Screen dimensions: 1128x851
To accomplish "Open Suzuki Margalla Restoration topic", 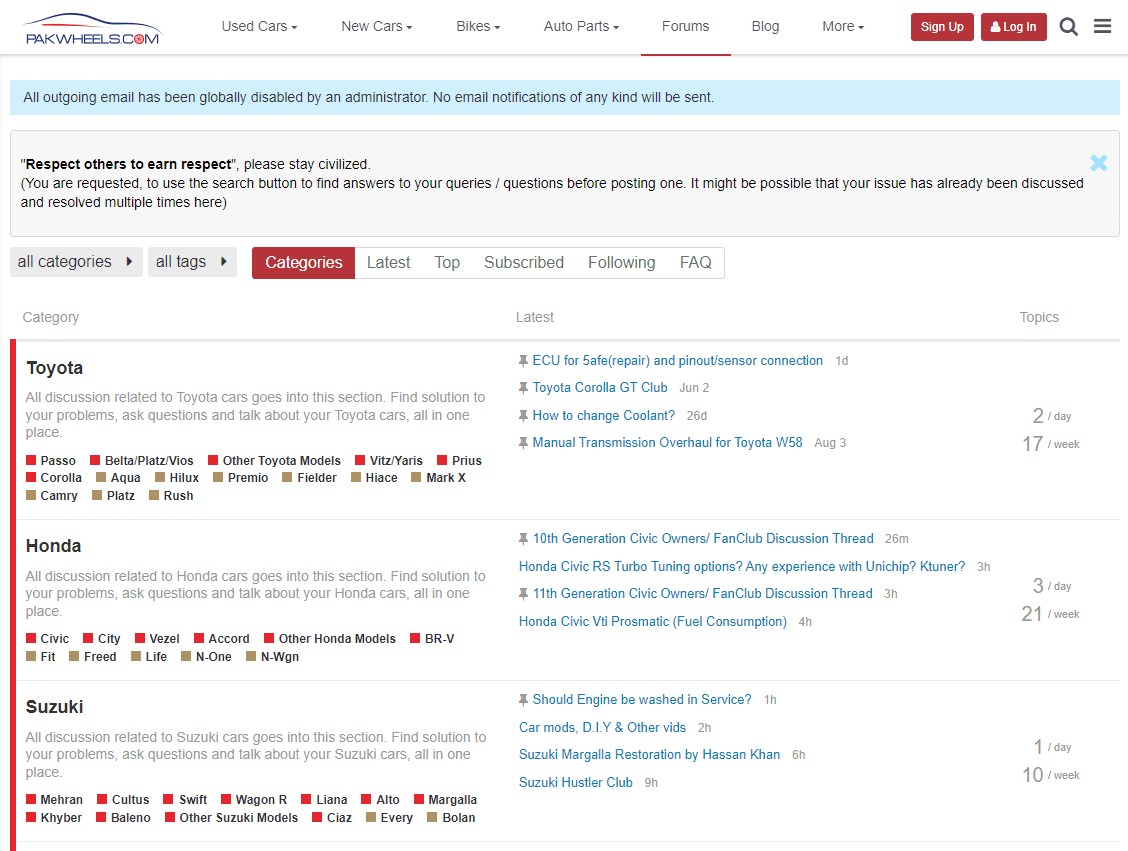I will (649, 755).
